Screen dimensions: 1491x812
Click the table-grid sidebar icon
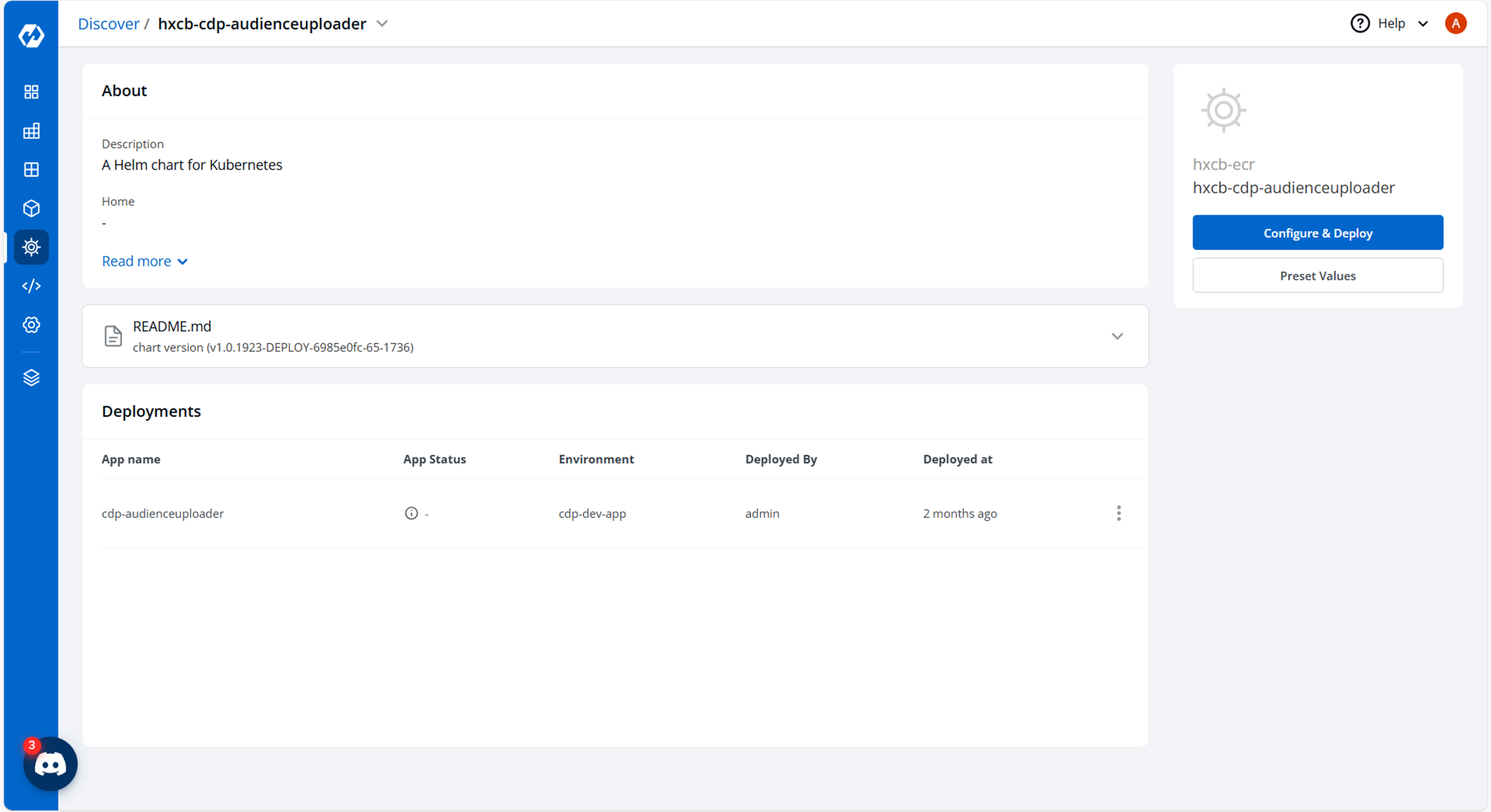[x=31, y=169]
